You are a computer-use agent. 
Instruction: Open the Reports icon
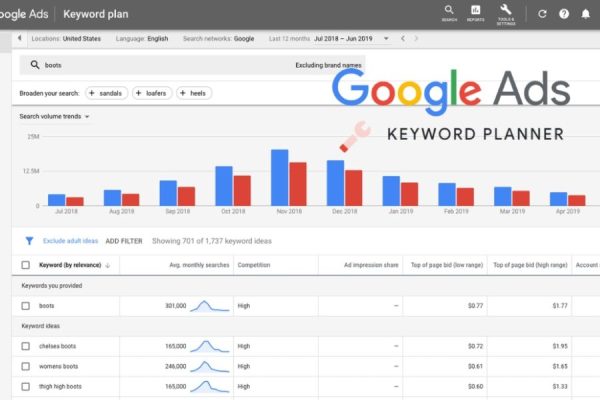476,13
